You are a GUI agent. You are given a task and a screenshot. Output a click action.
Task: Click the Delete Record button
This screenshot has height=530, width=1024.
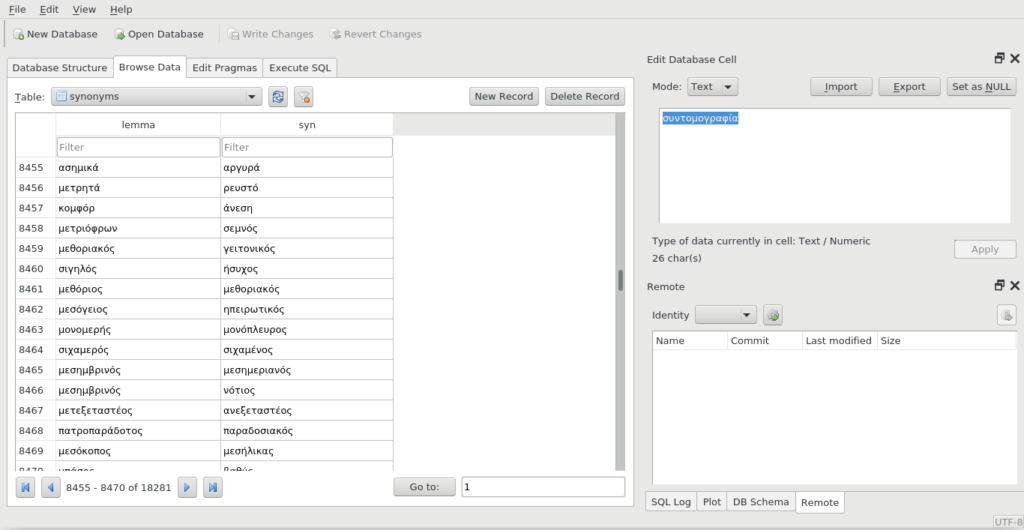coord(584,97)
